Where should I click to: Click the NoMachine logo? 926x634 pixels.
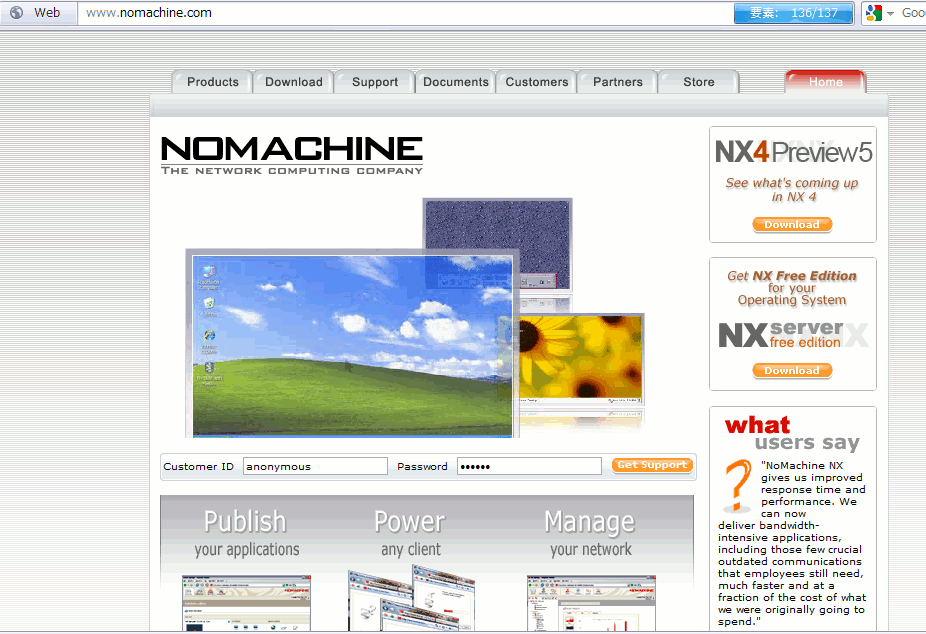292,155
